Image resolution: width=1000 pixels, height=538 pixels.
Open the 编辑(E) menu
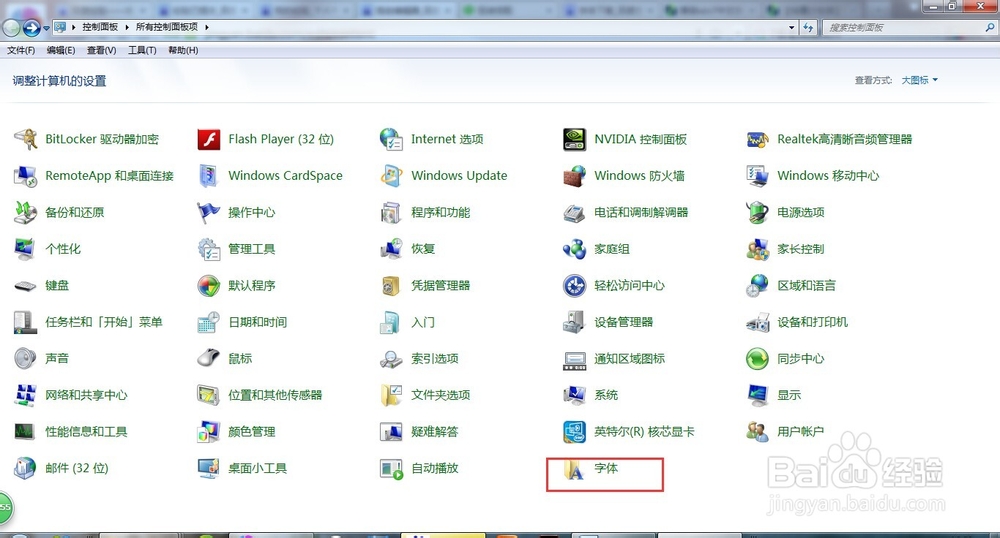pos(61,50)
